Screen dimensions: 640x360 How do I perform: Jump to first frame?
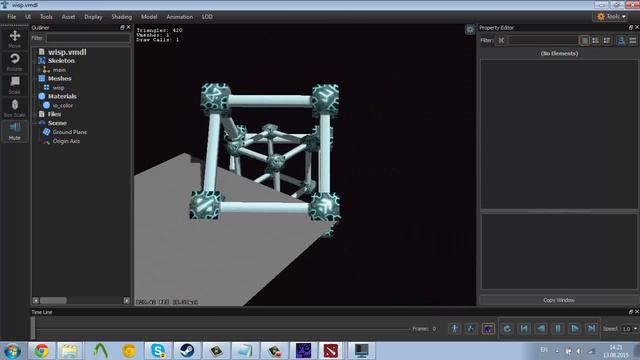pyautogui.click(x=524, y=329)
